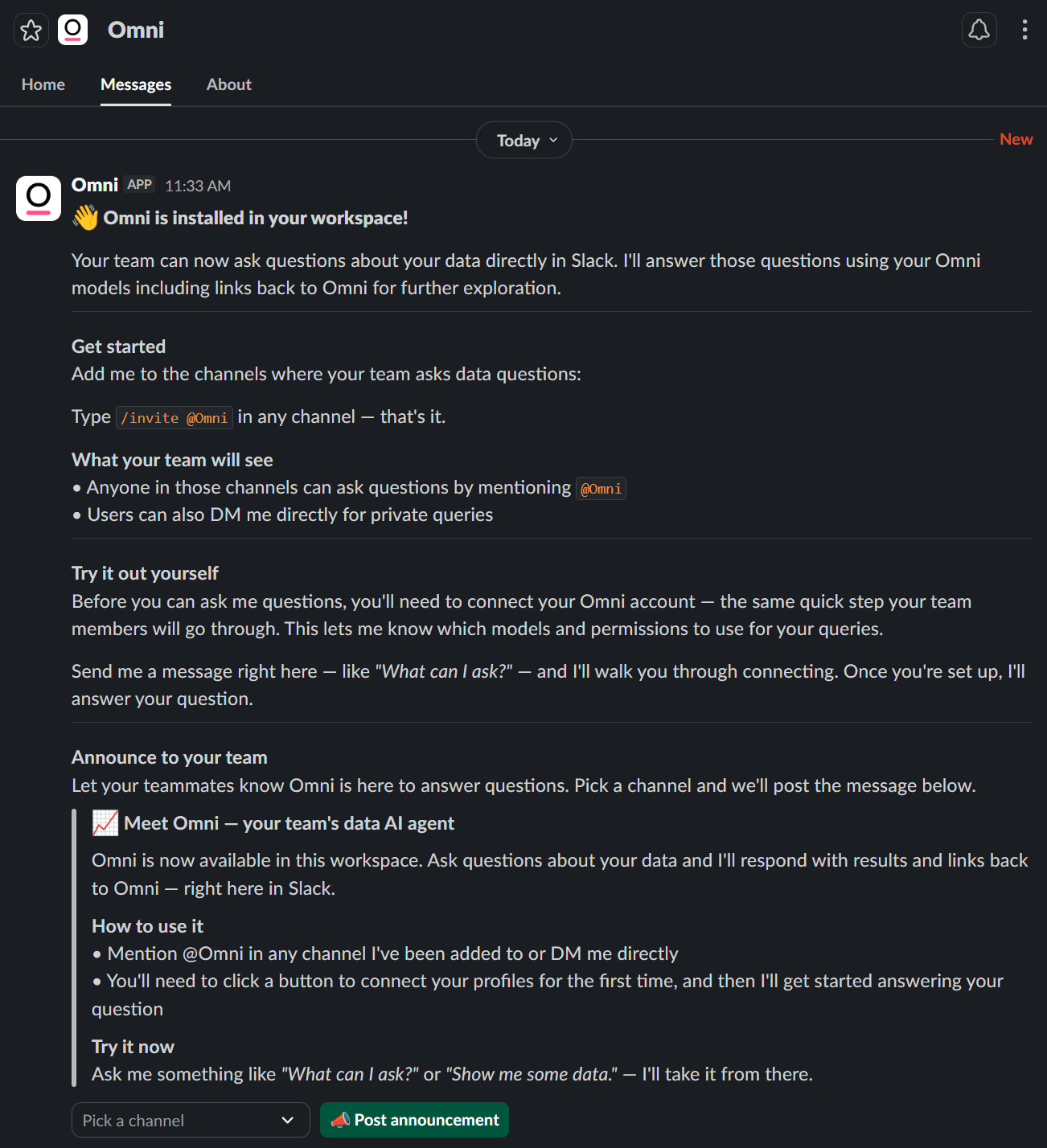Open notification bell settings
Screen dimensions: 1047x1148
[x=979, y=31]
